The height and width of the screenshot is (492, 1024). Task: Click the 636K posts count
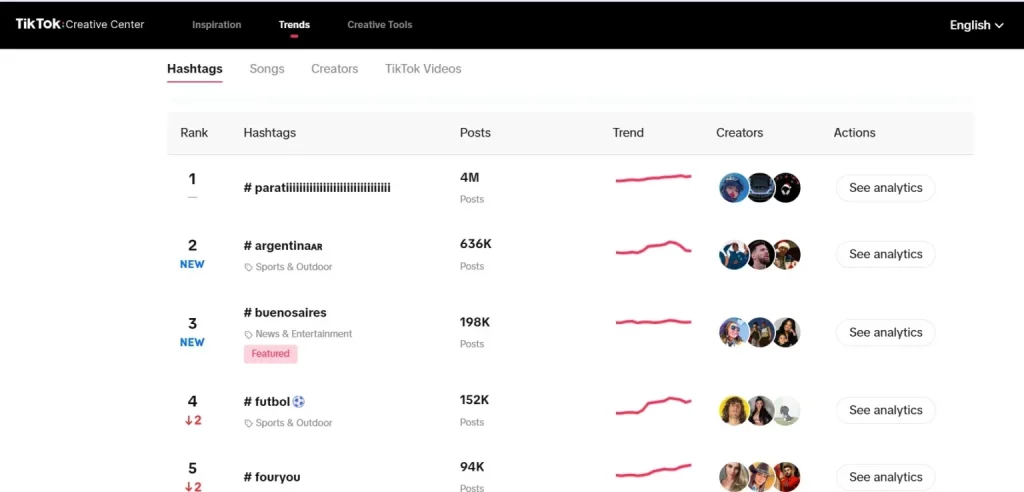click(x=475, y=244)
